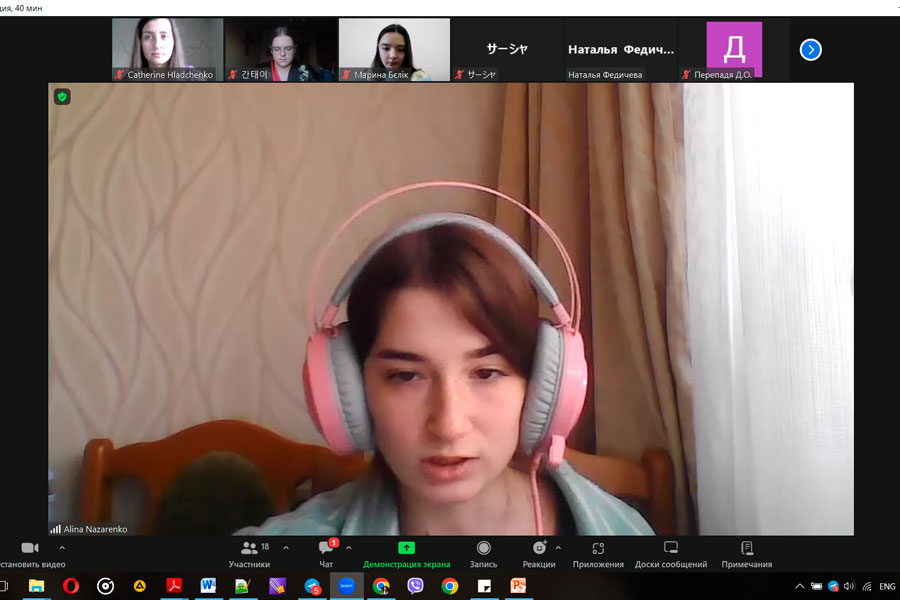Select Catherine Hladchenko video thumbnail
This screenshot has height=600, width=900.
168,49
